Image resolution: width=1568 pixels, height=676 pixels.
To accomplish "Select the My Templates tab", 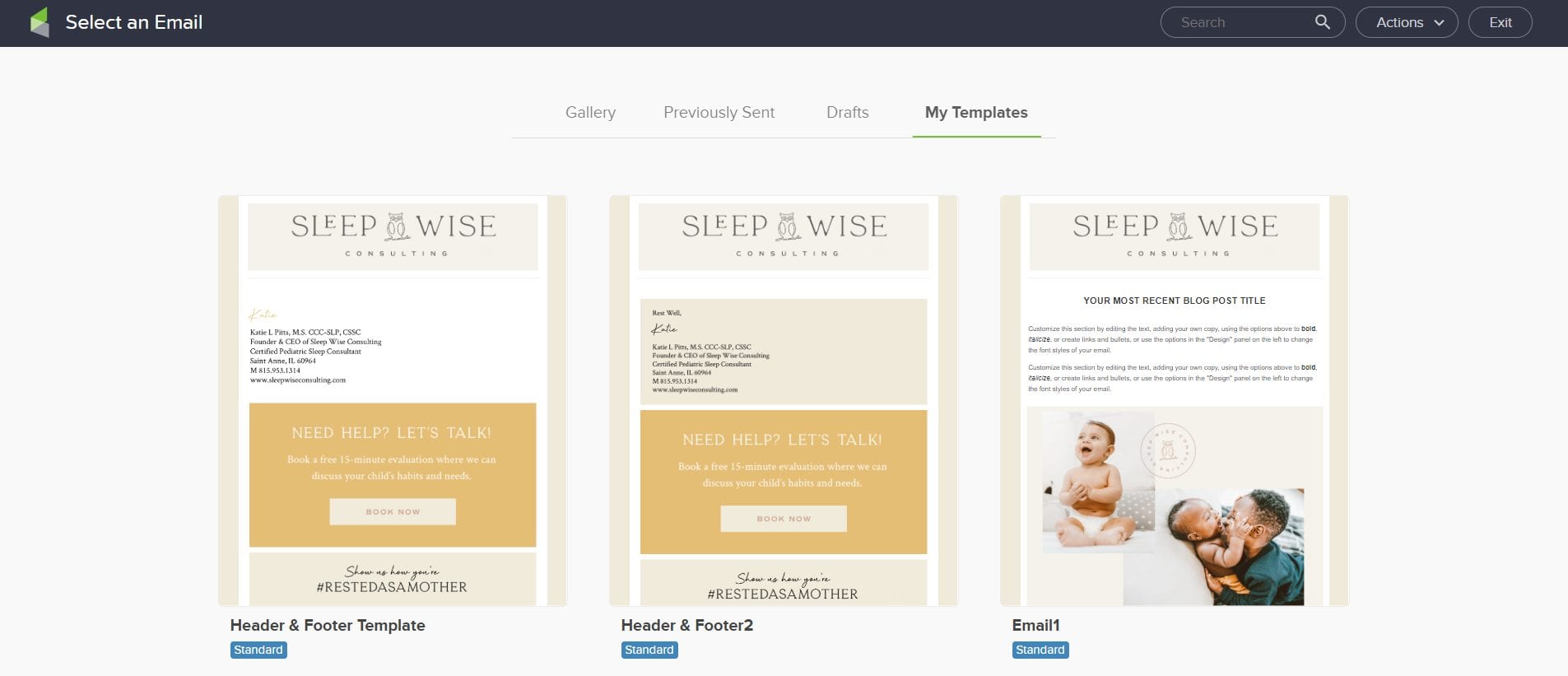I will tap(975, 112).
